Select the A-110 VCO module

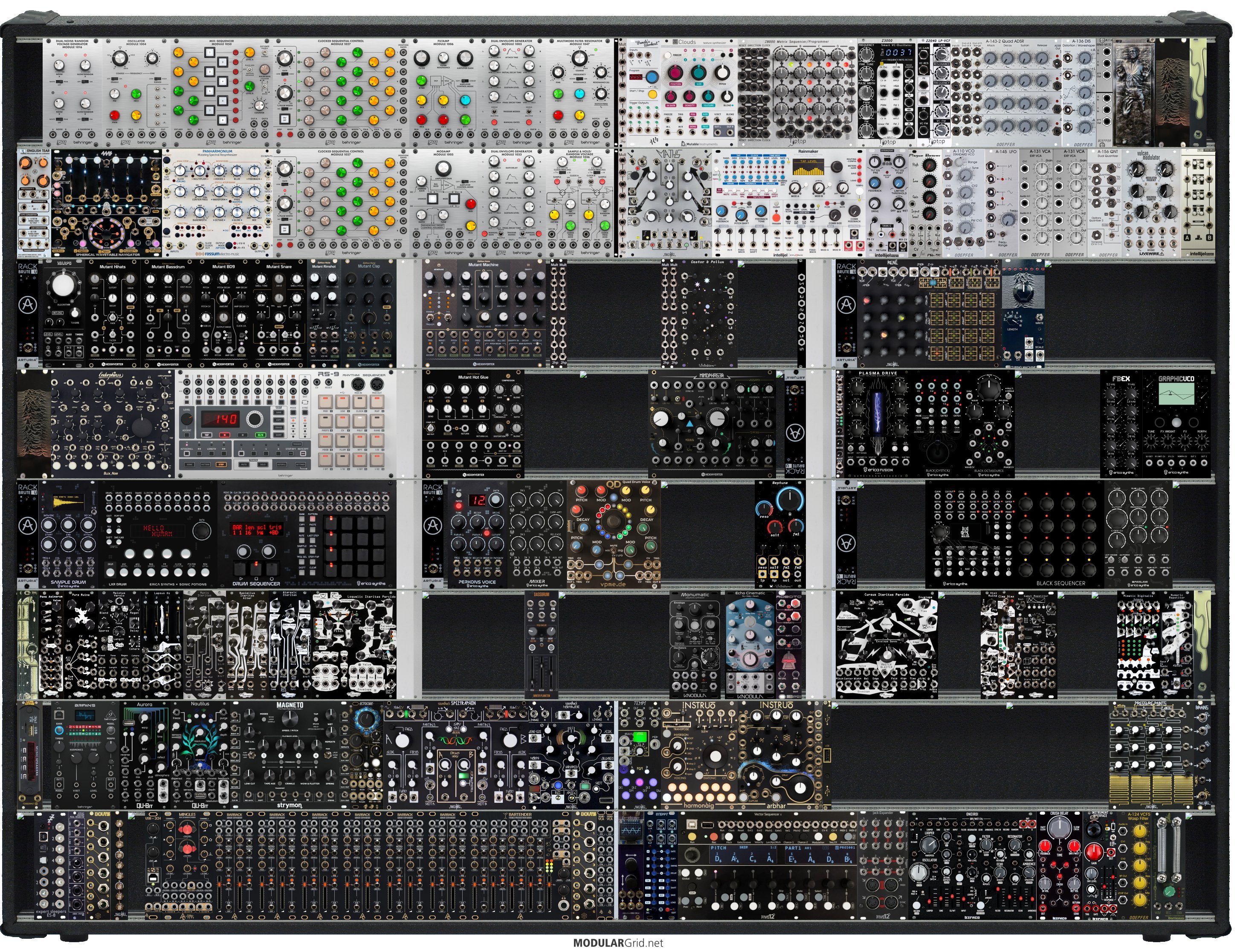click(963, 203)
